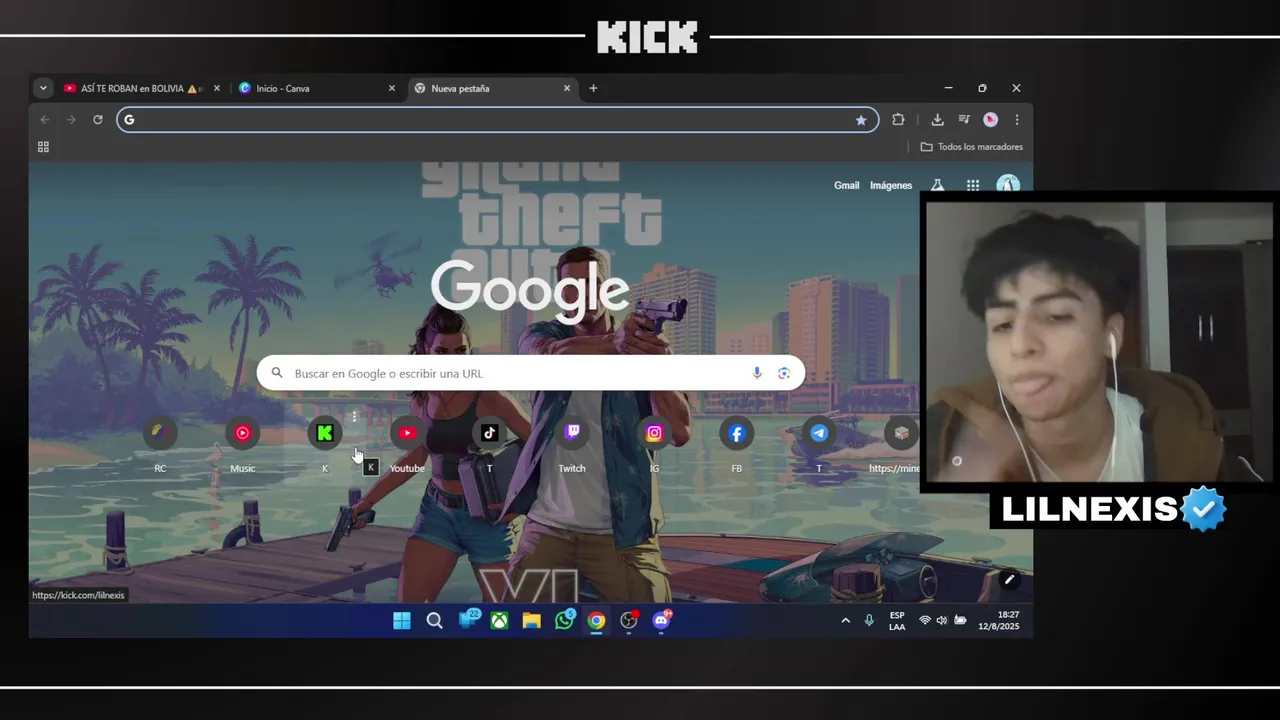Image resolution: width=1280 pixels, height=720 pixels.
Task: Reload the current page
Action: pyautogui.click(x=98, y=120)
